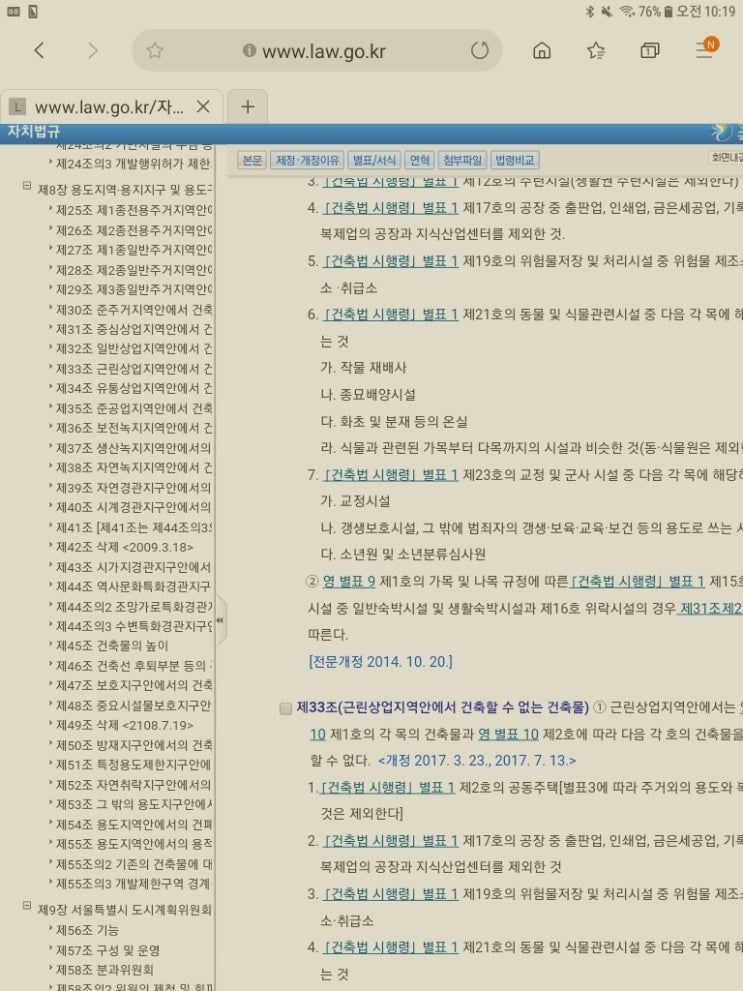
Task: Check the 제33조 article checkbox
Action: [x=286, y=708]
